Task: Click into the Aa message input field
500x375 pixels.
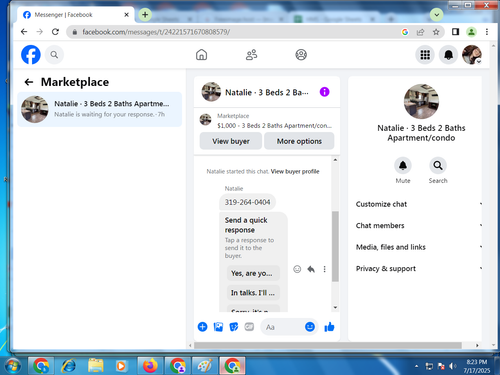Action: (x=283, y=327)
